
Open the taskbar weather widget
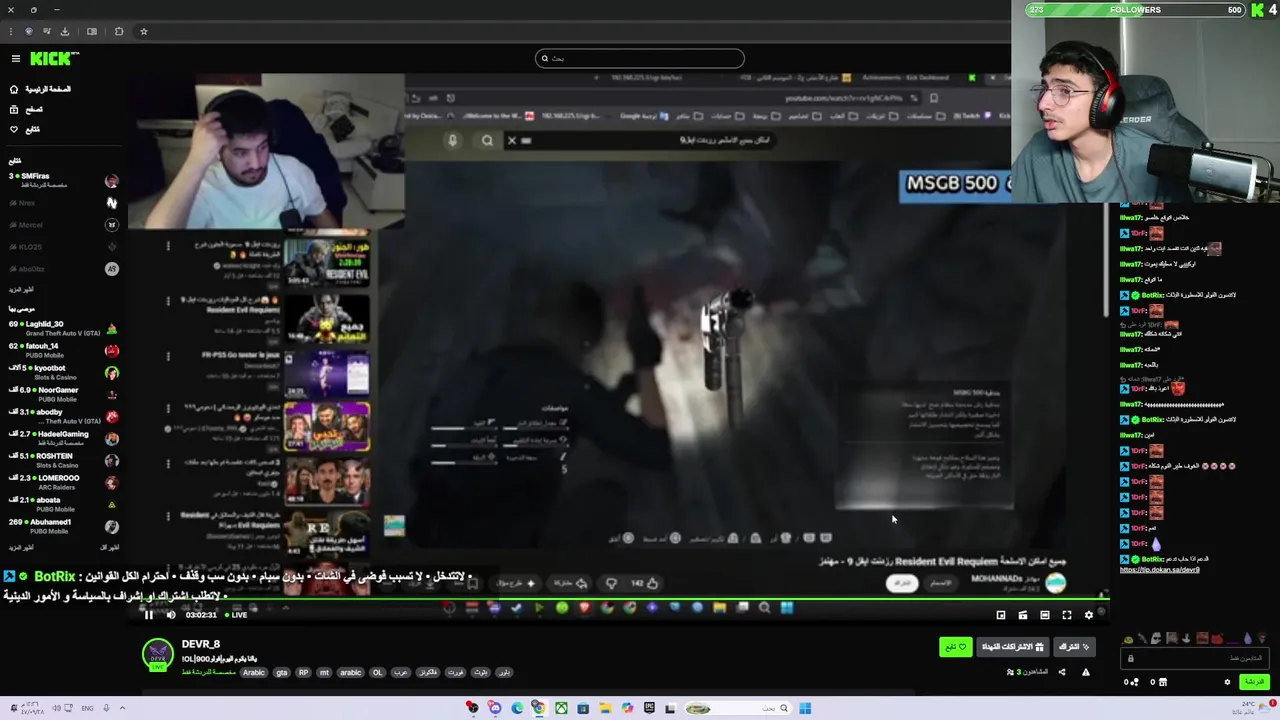[x=1256, y=708]
